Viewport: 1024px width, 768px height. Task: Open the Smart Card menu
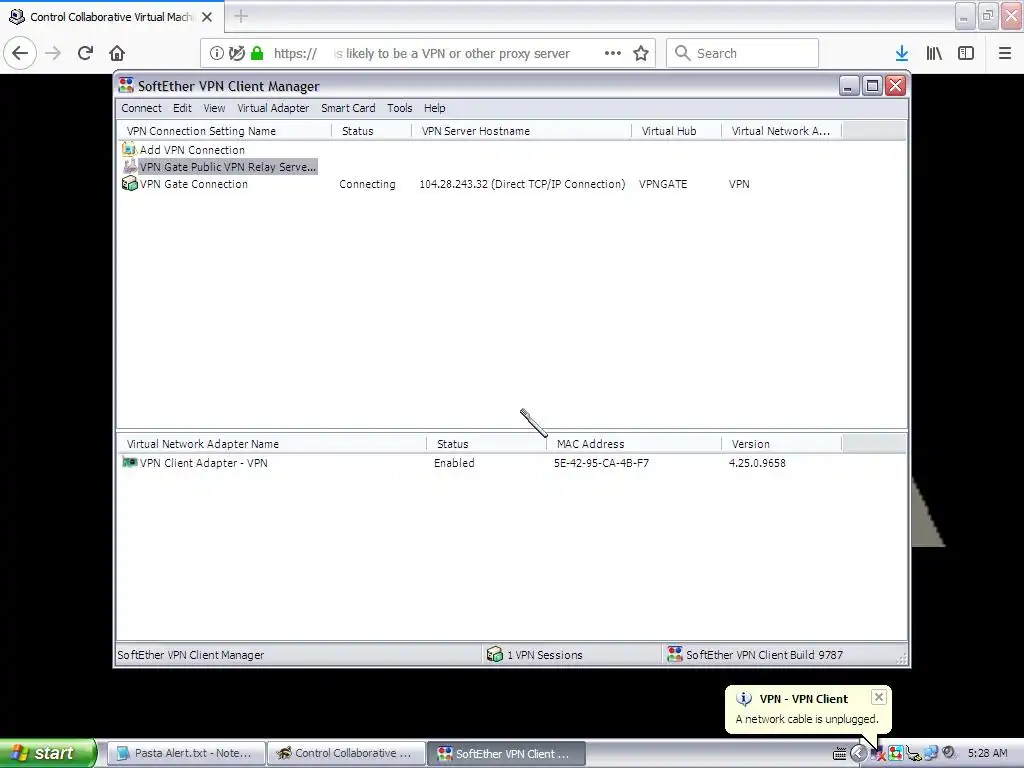click(348, 108)
